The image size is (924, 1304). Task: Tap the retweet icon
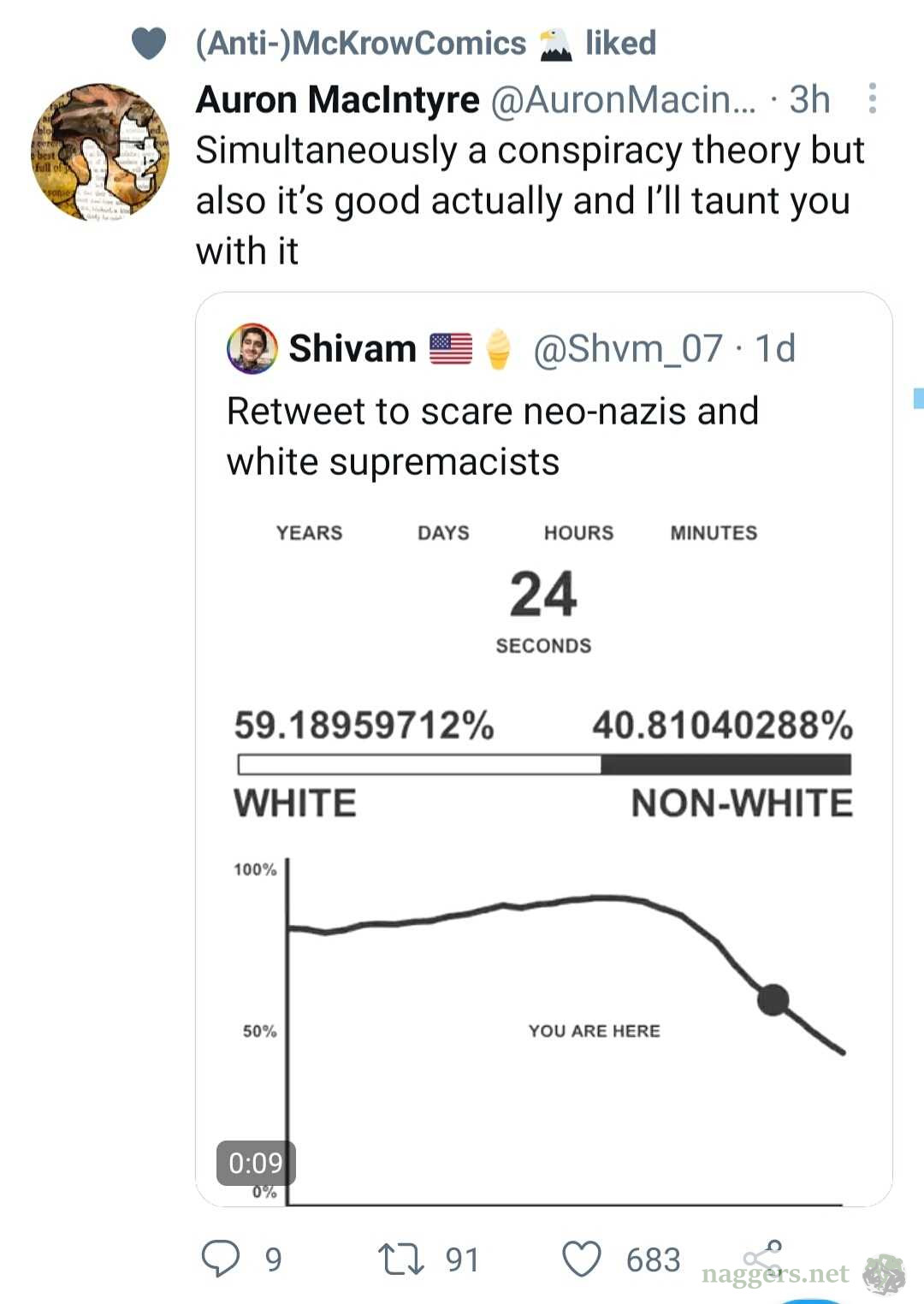click(400, 1260)
